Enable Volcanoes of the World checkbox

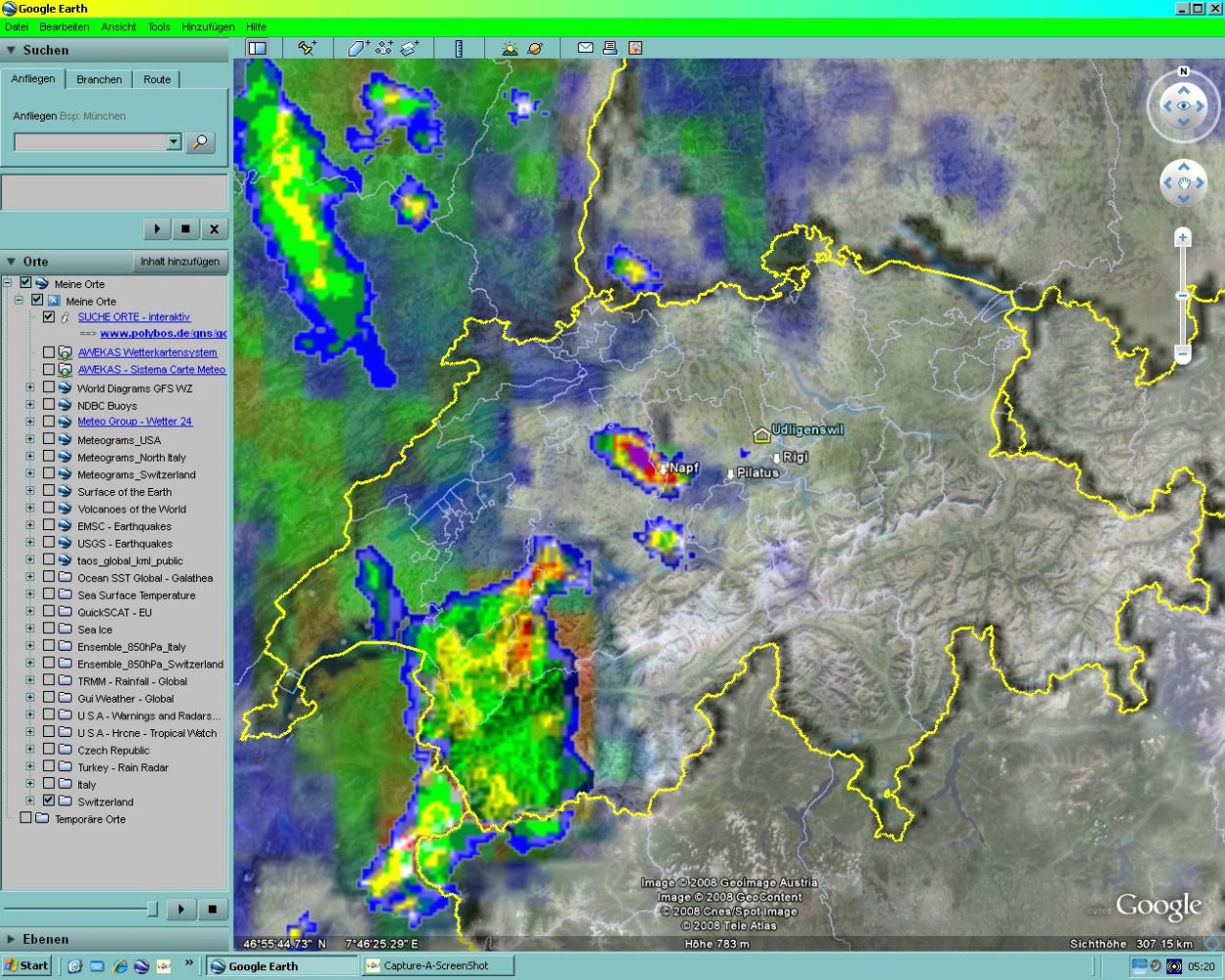[49, 509]
